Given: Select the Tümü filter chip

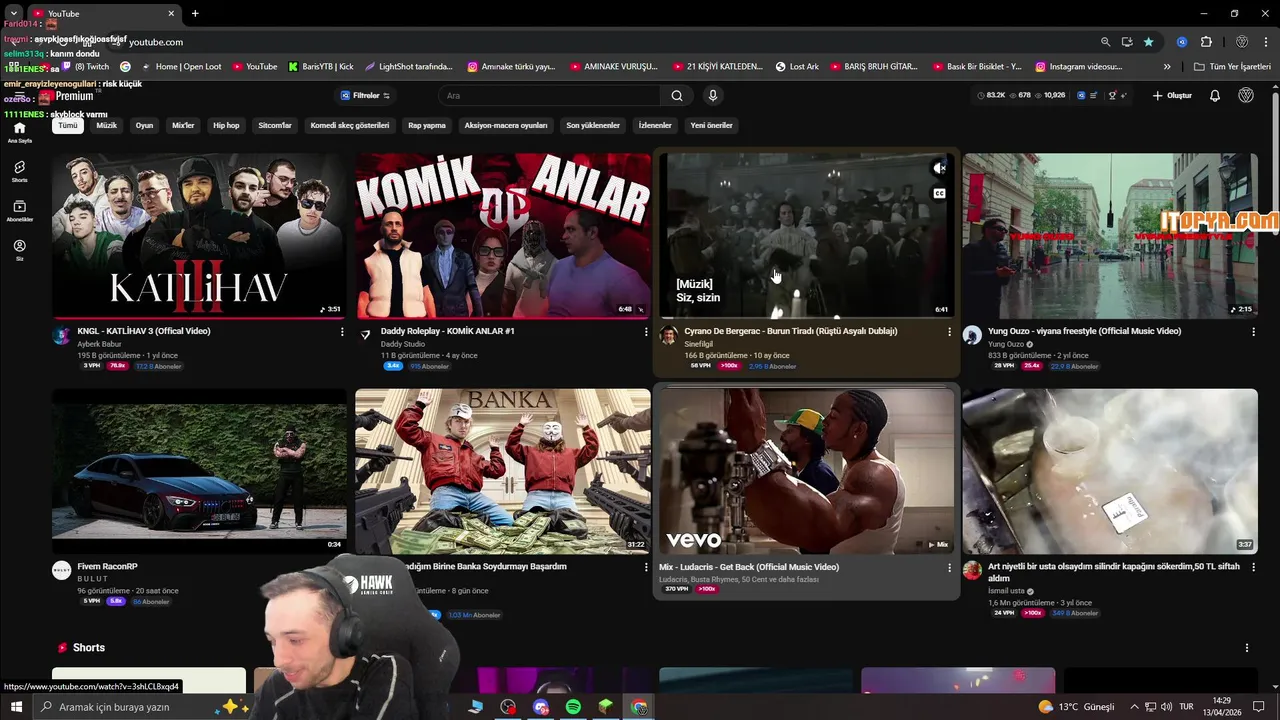Looking at the screenshot, I should (68, 126).
